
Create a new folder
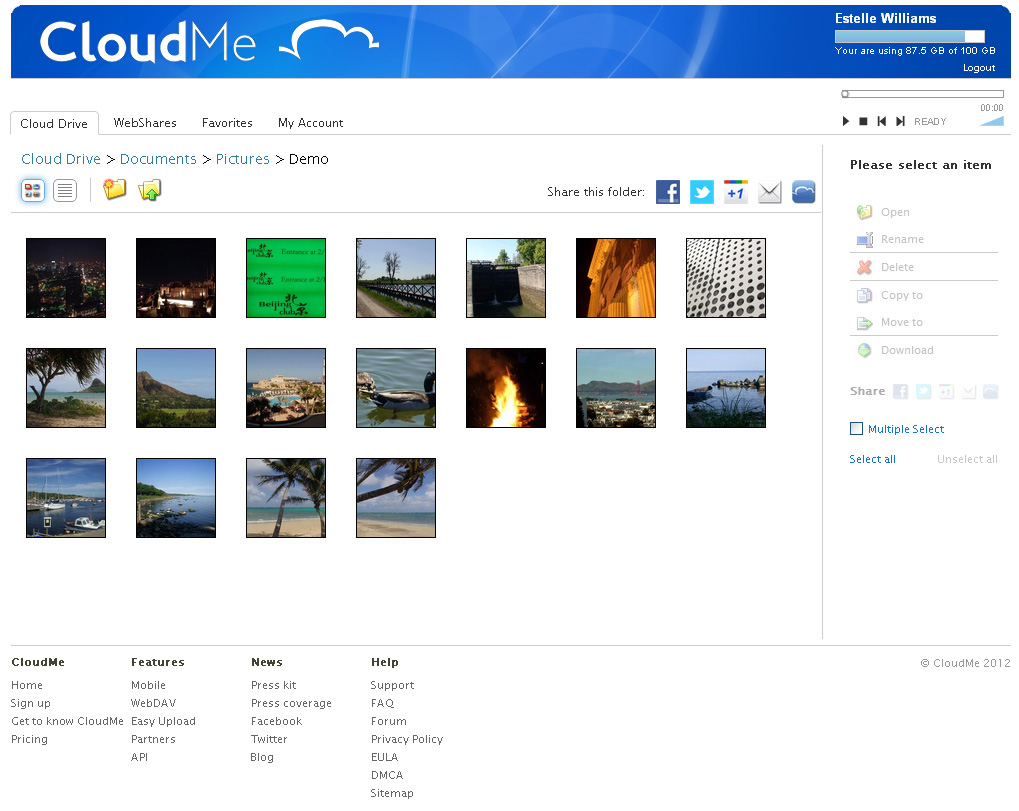114,189
